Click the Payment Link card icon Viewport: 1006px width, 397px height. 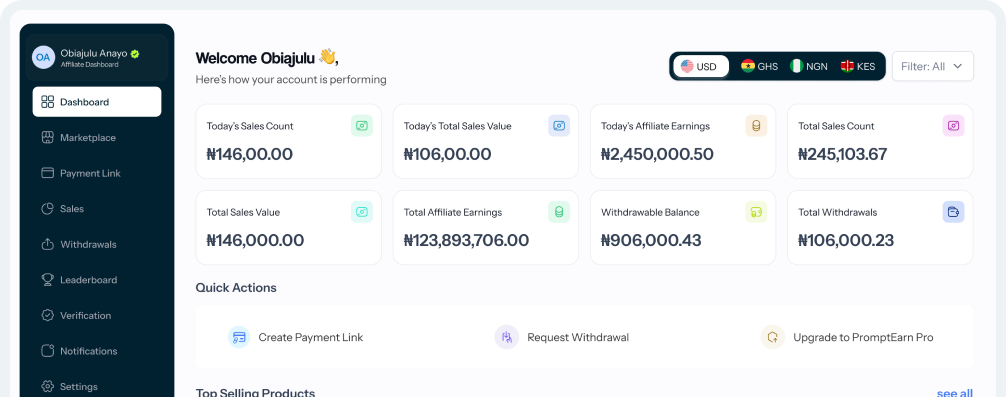[x=47, y=173]
